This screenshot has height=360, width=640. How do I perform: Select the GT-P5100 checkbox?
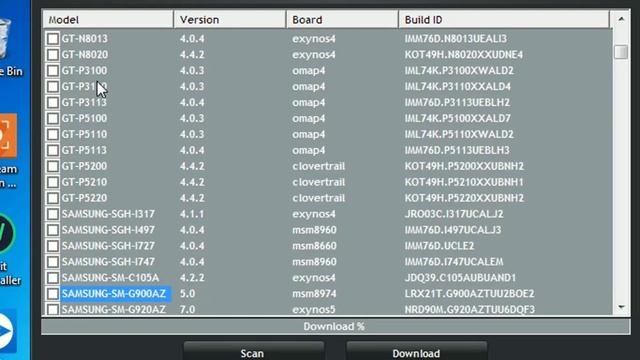tap(53, 118)
